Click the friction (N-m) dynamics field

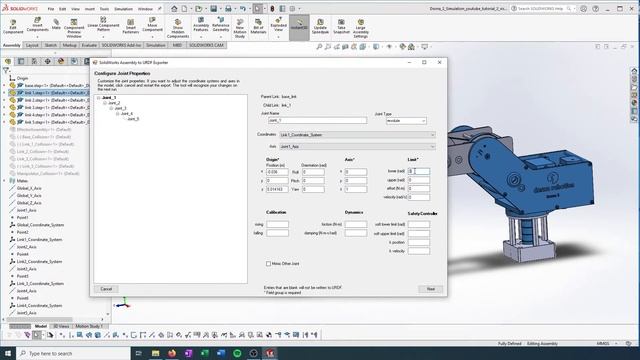pos(356,224)
